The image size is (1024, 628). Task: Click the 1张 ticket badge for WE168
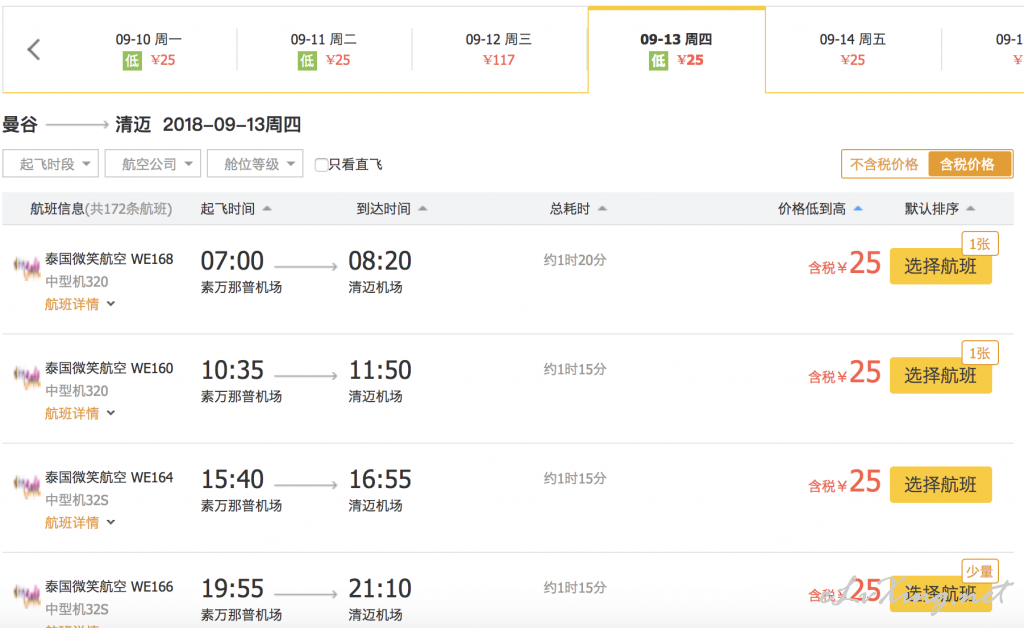pos(980,244)
